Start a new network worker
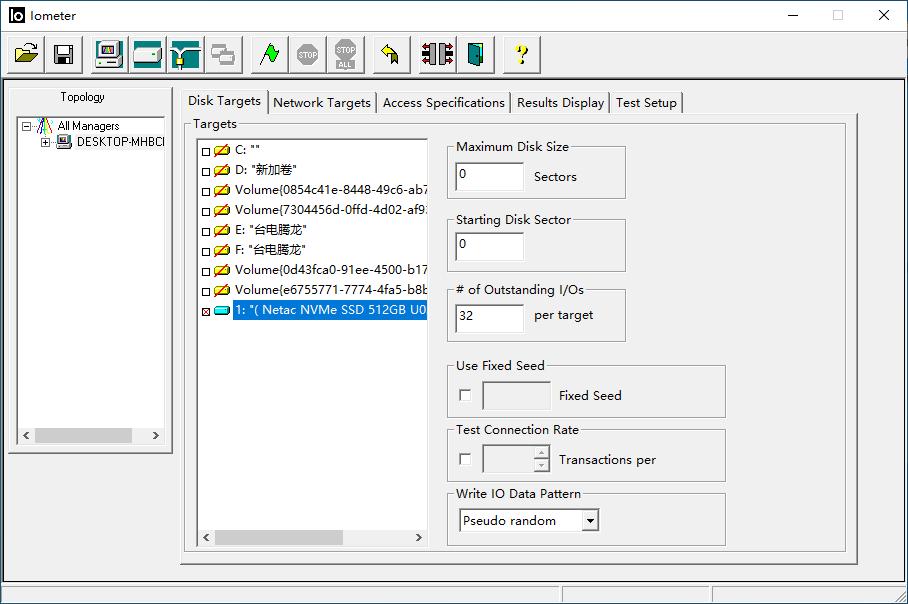 click(x=185, y=54)
